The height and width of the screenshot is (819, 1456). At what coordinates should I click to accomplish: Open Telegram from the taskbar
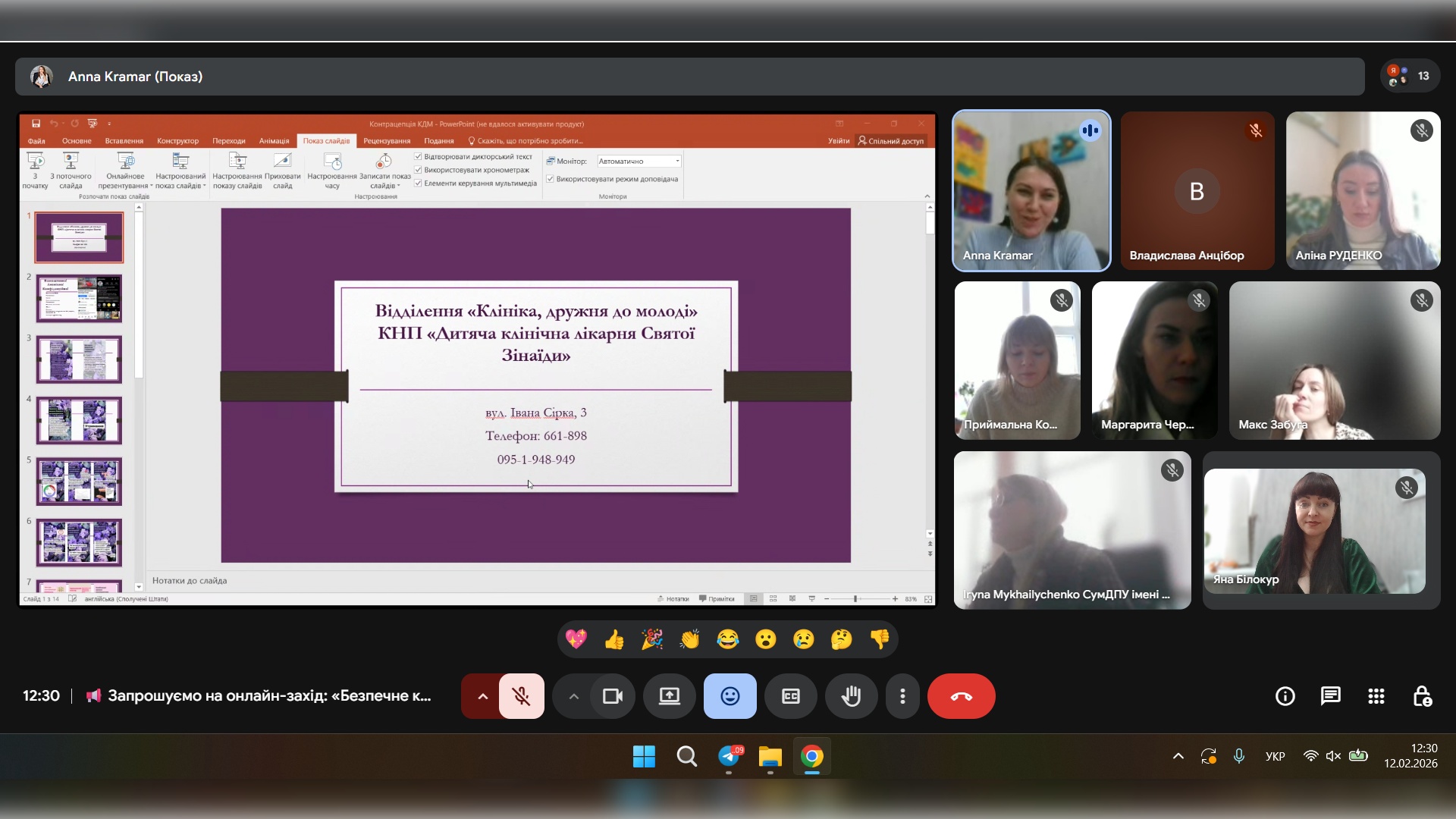pyautogui.click(x=730, y=756)
